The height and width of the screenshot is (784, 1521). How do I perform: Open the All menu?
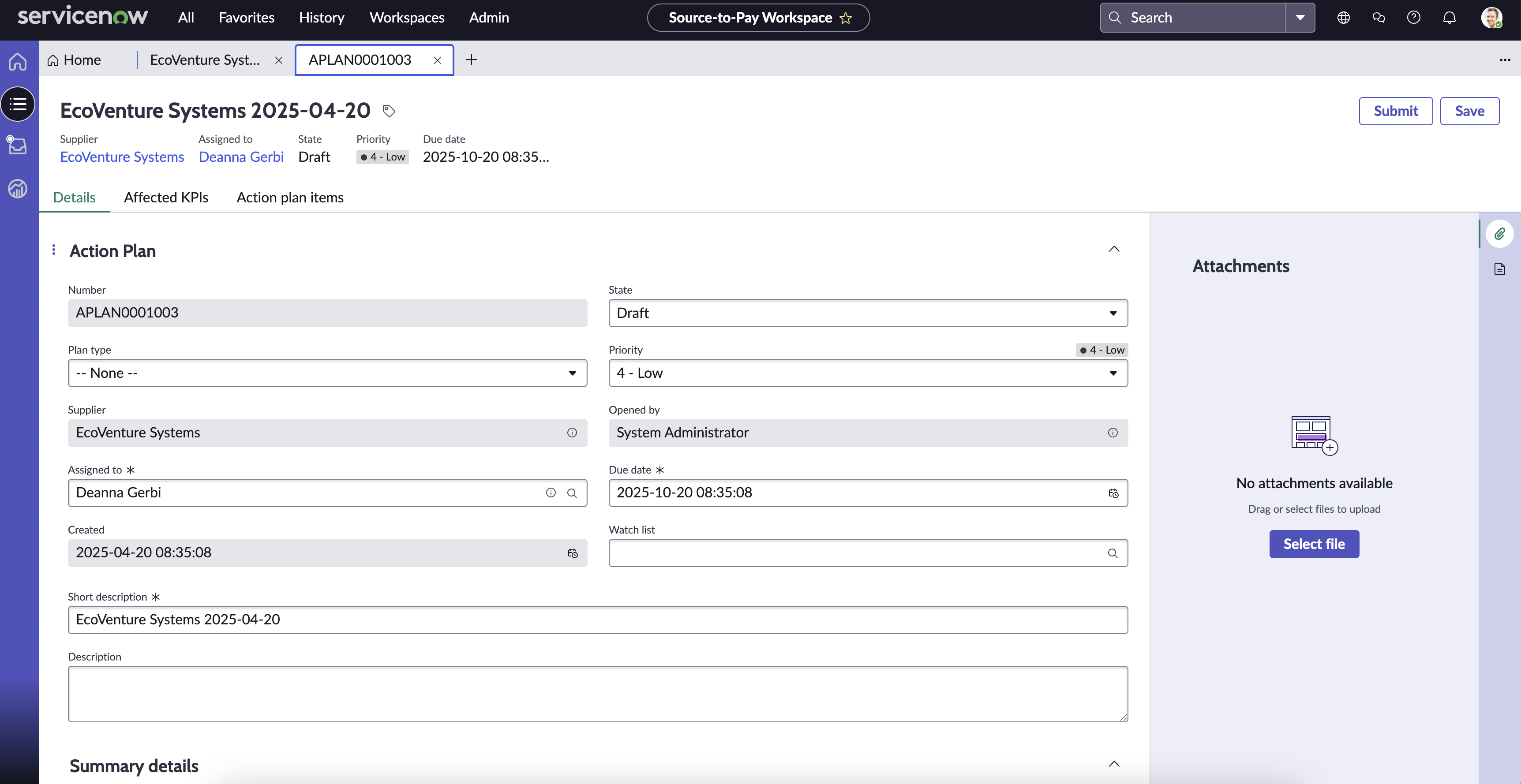pyautogui.click(x=186, y=18)
